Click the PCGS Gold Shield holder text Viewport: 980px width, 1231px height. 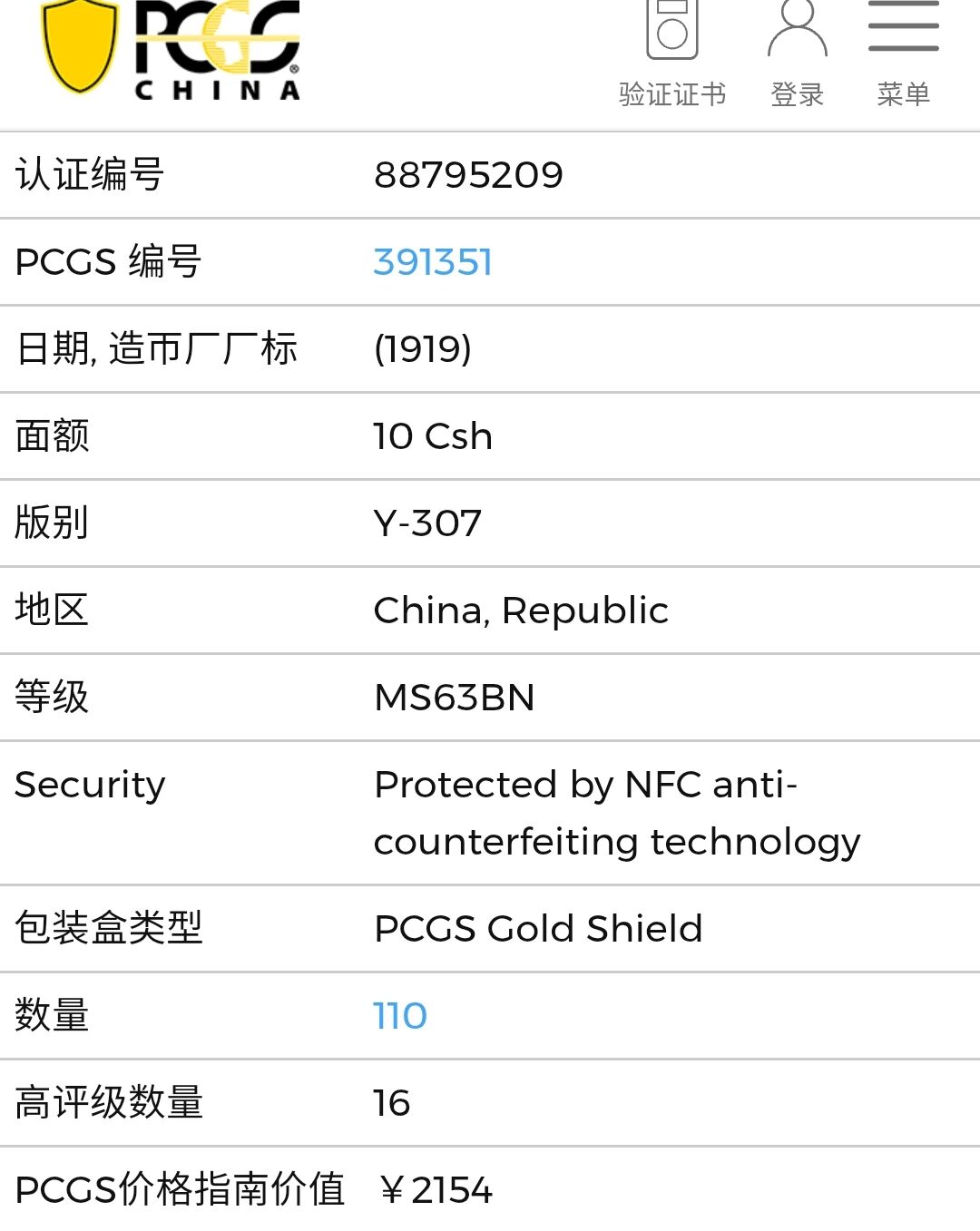538,929
